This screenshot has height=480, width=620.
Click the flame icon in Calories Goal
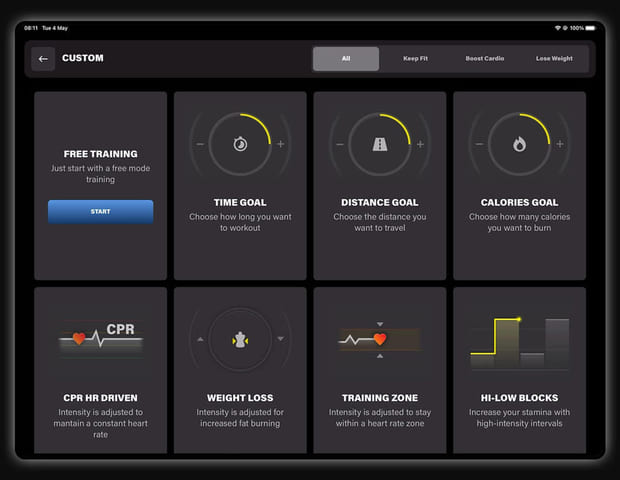pyautogui.click(x=520, y=144)
